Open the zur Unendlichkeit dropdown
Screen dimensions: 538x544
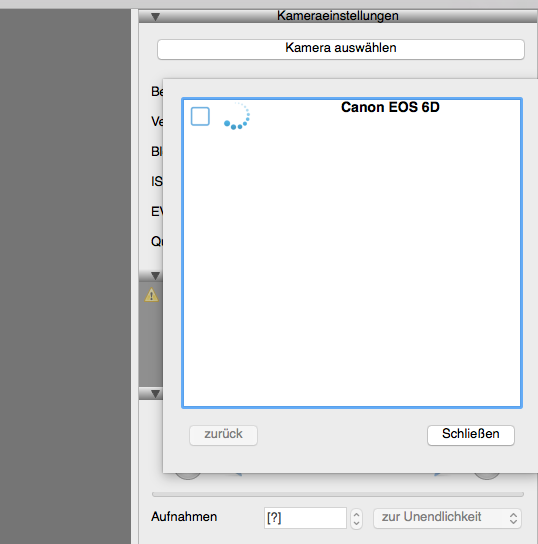coord(447,518)
